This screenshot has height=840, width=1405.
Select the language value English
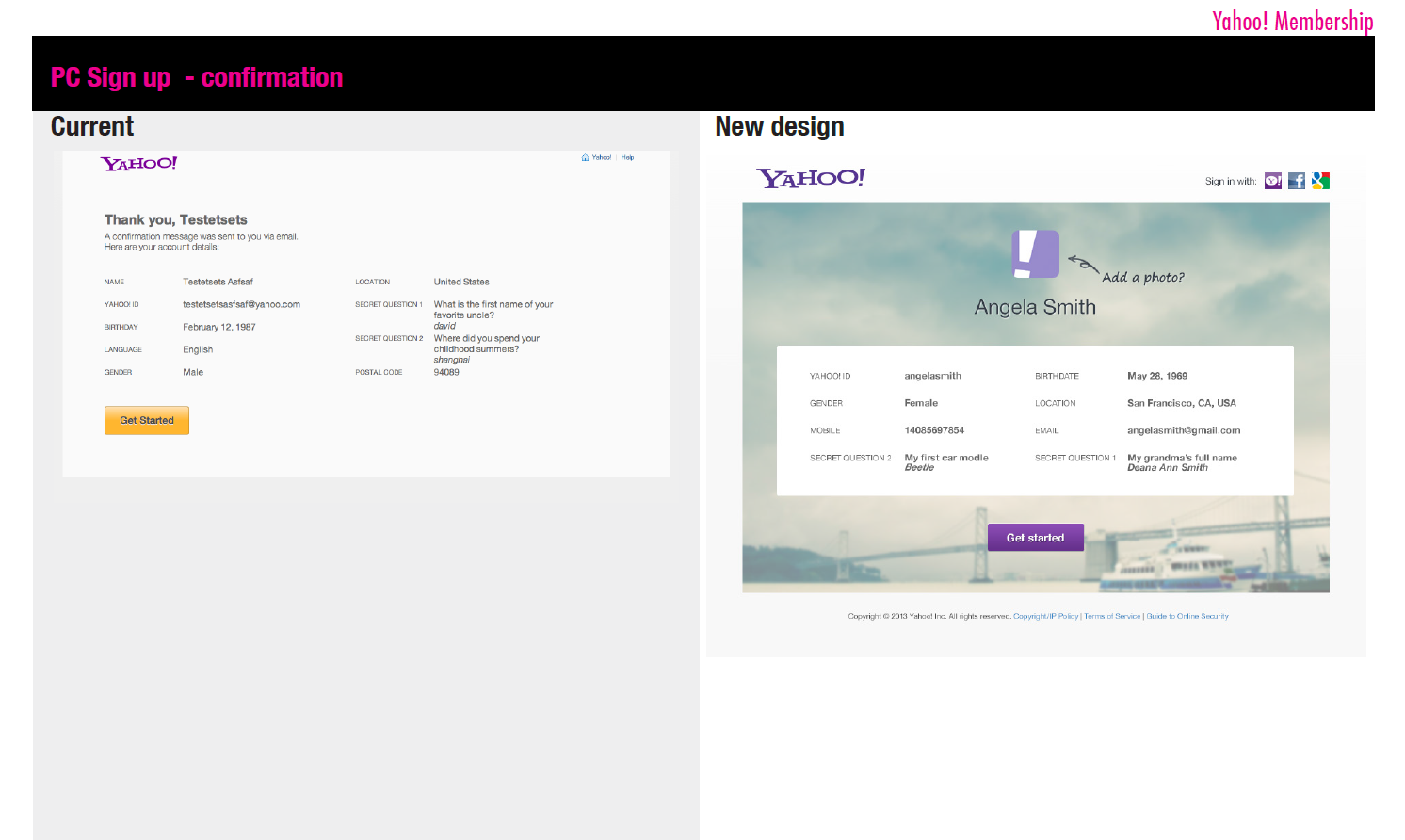[198, 349]
